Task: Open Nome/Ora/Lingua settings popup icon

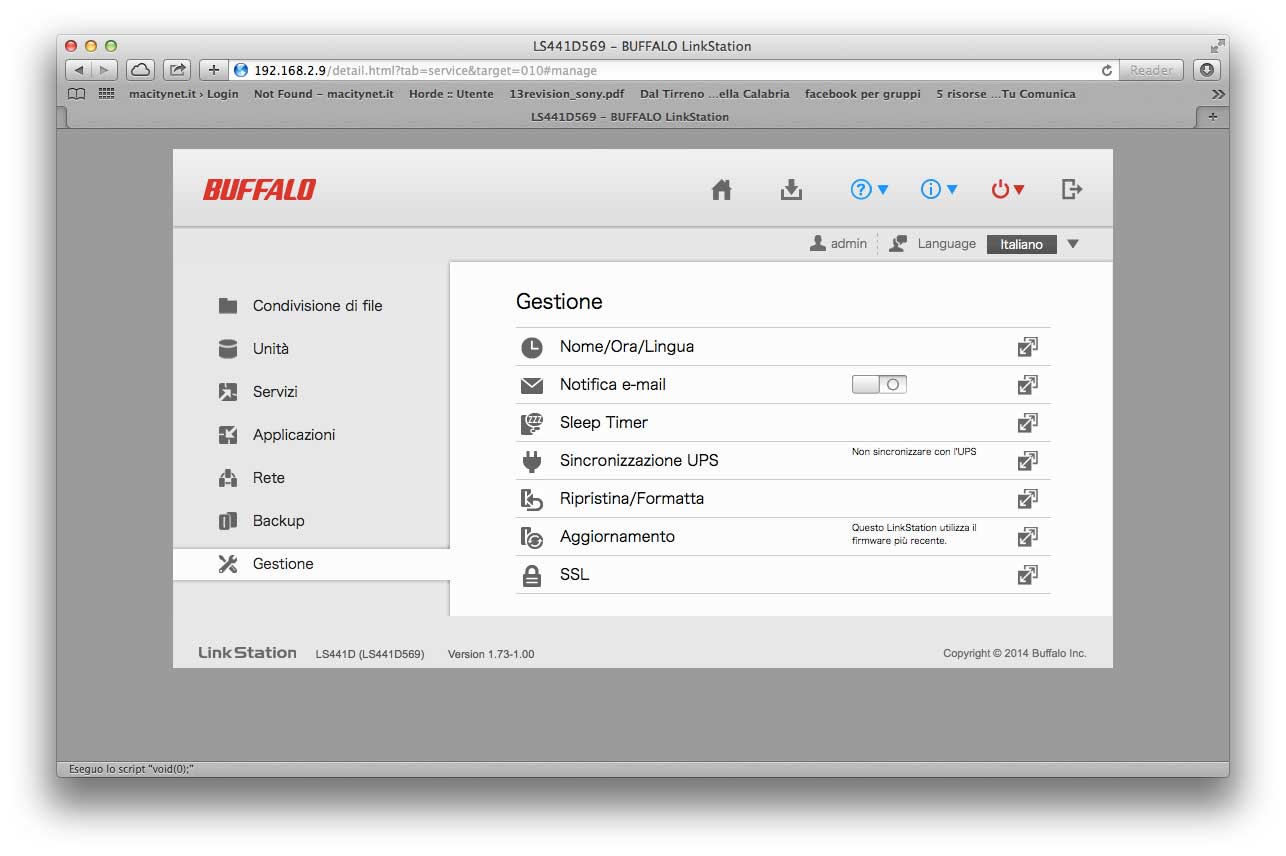Action: pyautogui.click(x=1027, y=347)
